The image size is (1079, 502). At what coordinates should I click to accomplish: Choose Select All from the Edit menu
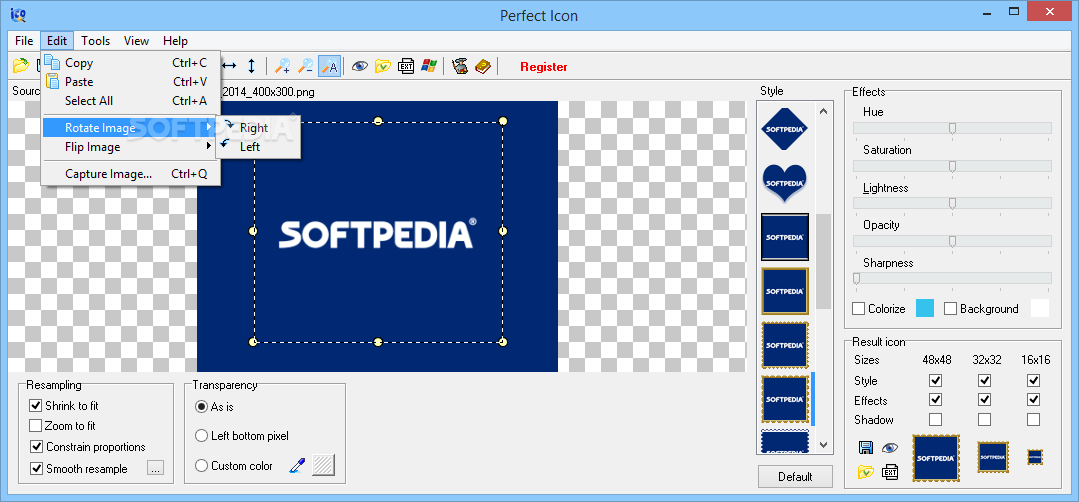coord(130,100)
